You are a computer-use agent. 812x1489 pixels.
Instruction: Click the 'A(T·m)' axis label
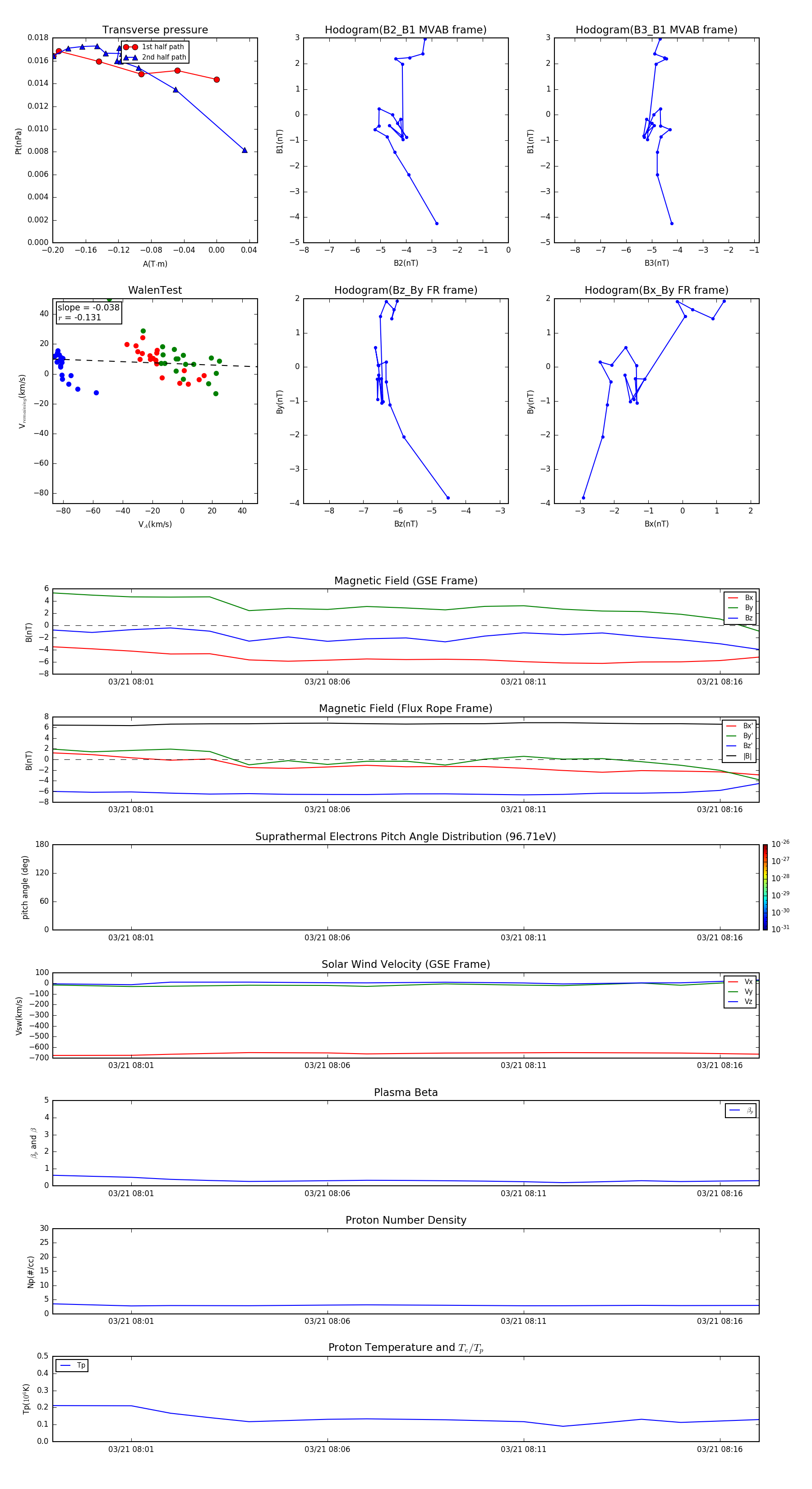coord(155,264)
